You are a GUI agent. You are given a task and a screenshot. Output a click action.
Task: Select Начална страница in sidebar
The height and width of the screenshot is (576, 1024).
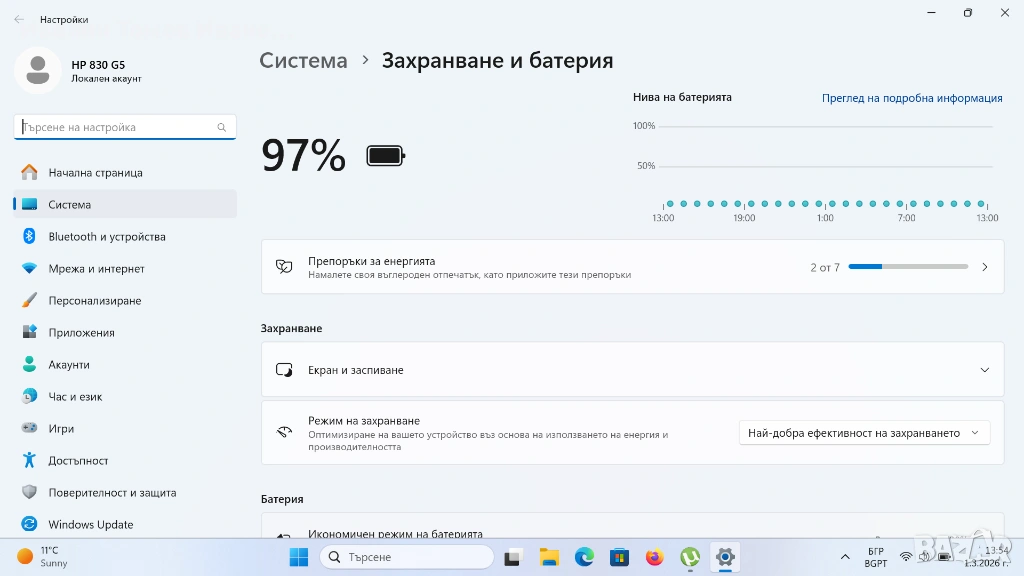coord(95,173)
